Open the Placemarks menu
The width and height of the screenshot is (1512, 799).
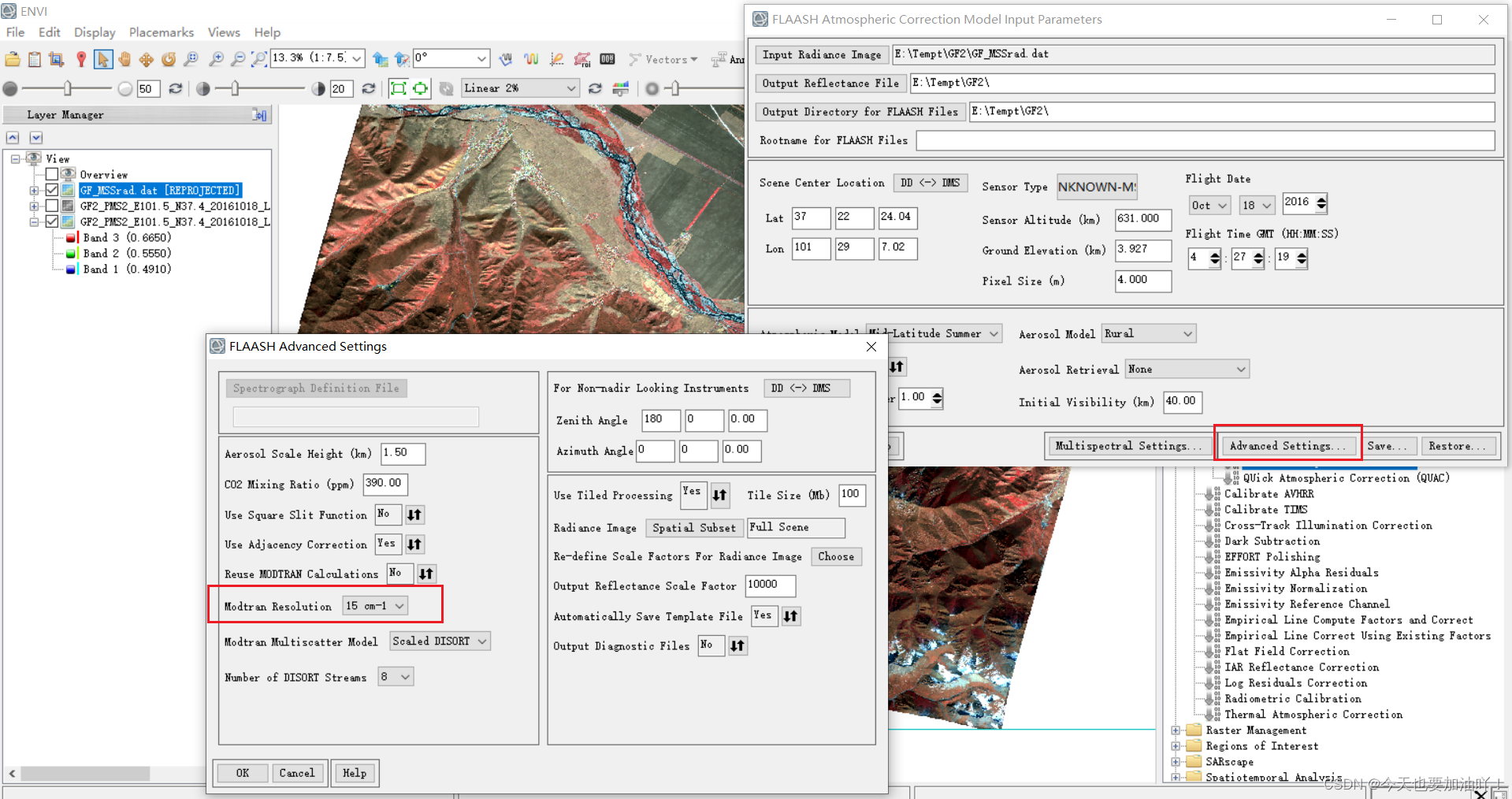point(161,32)
